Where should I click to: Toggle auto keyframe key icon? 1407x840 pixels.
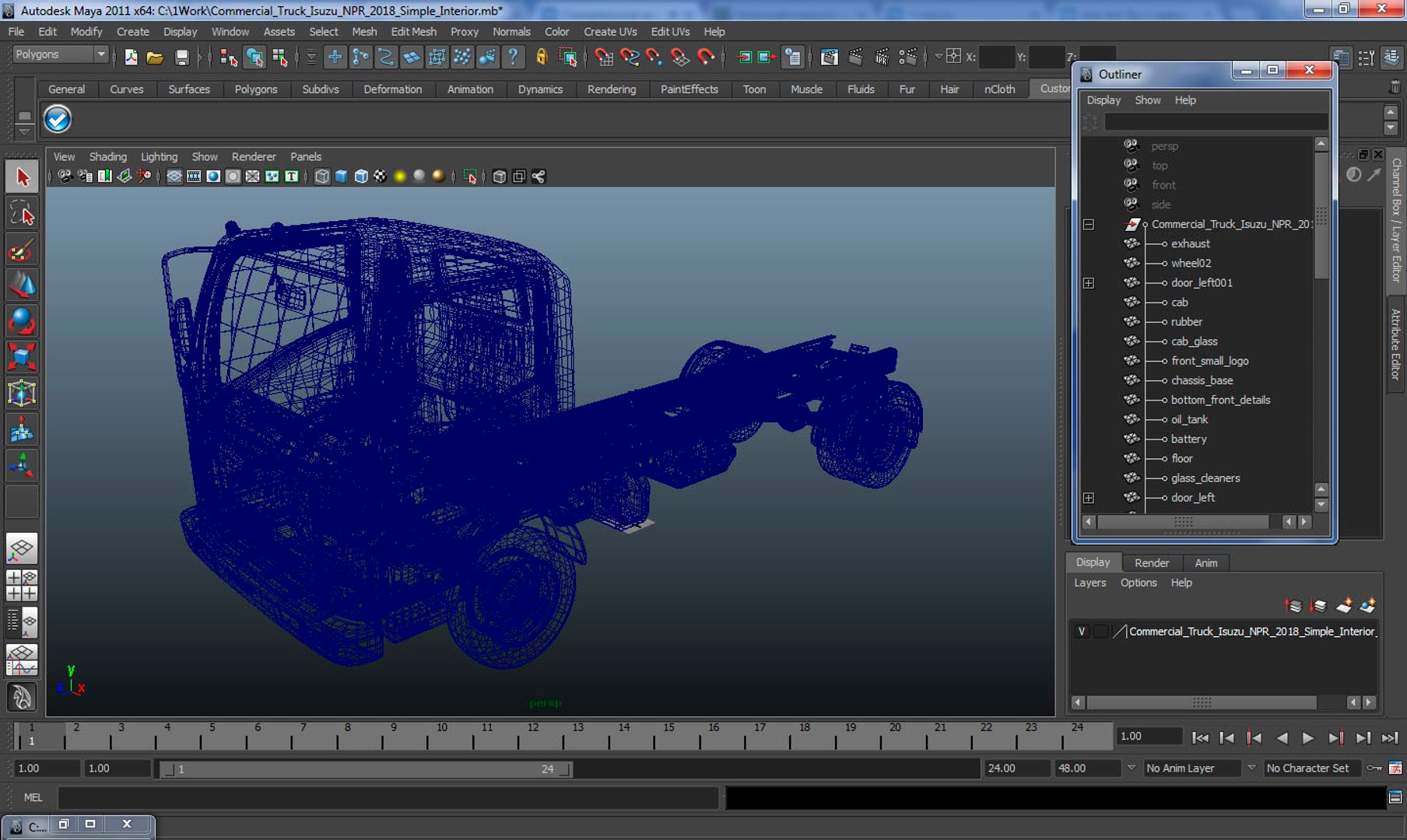coord(1374,768)
